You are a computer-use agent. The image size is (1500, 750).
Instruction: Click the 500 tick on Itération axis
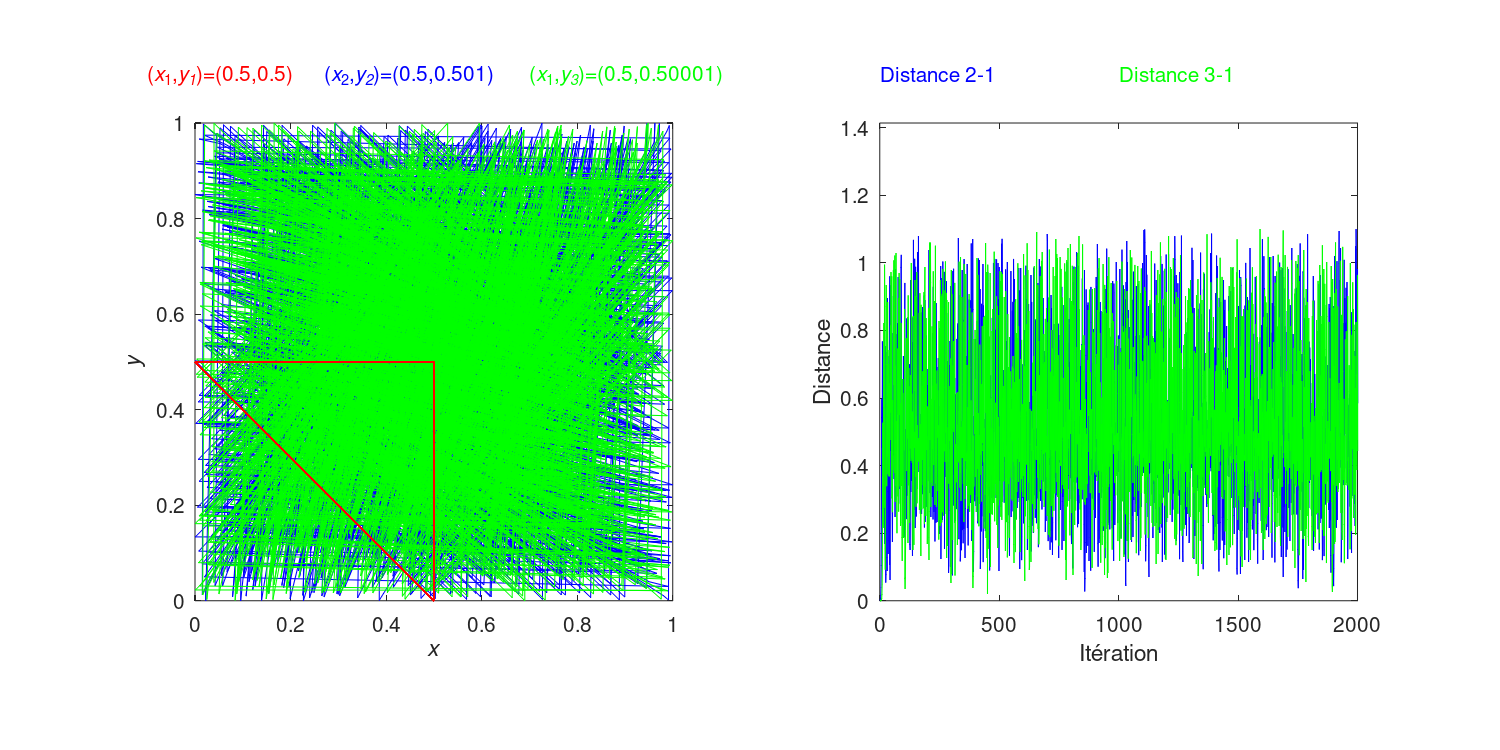tap(998, 625)
